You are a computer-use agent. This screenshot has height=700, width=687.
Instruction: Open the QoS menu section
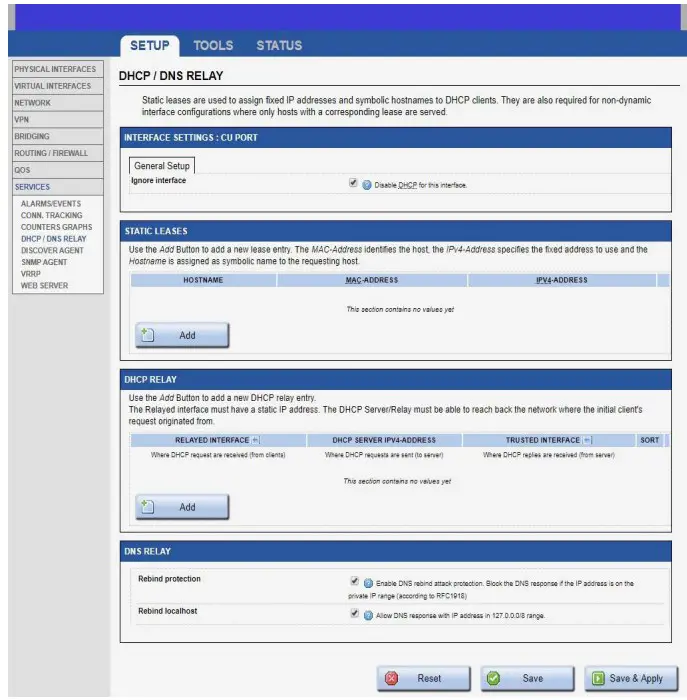click(58, 170)
